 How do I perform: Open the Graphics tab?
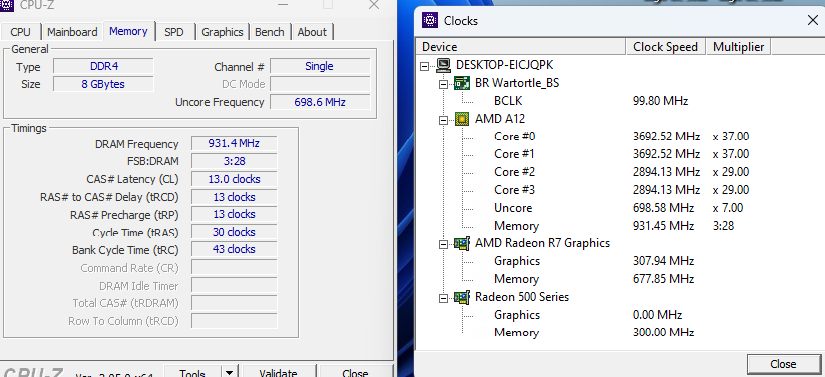[222, 32]
